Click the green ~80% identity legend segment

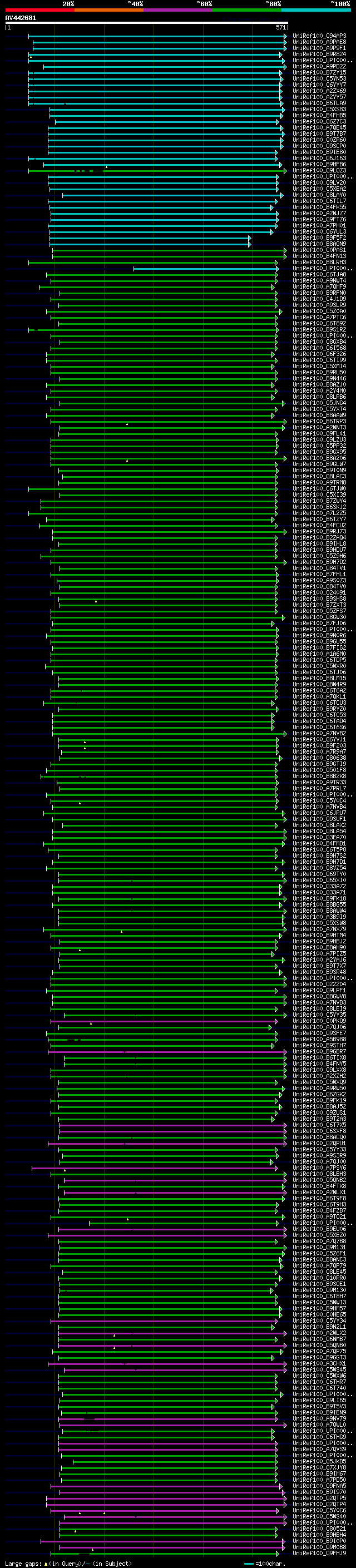point(247,10)
